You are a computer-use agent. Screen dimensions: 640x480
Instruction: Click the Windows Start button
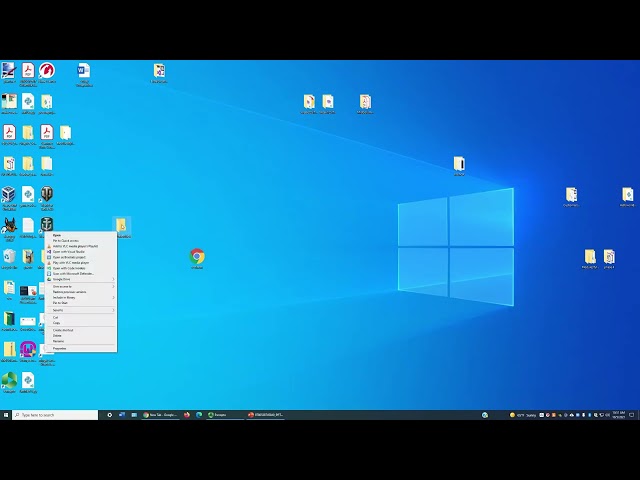(x=6, y=415)
